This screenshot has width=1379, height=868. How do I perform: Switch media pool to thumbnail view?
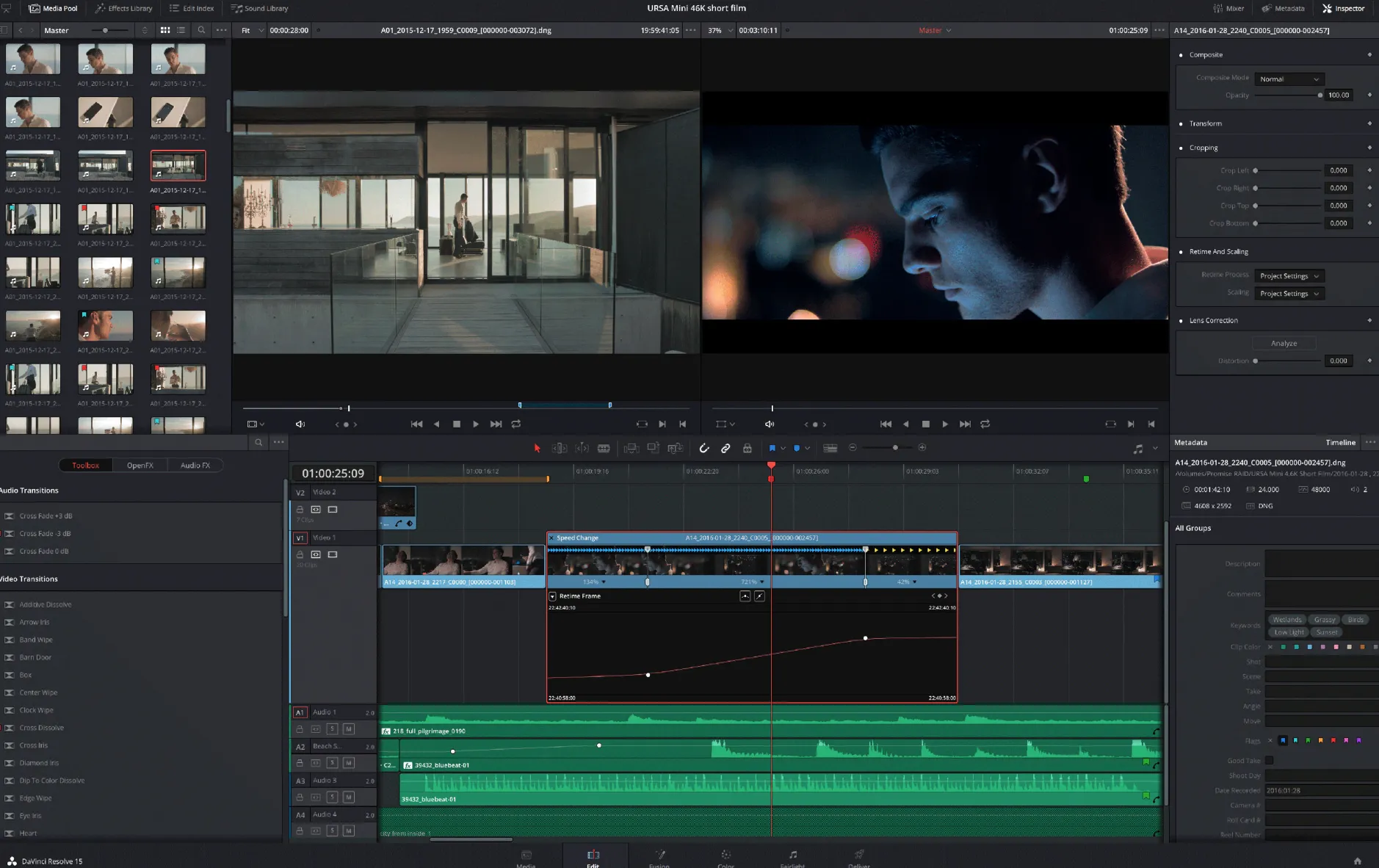pyautogui.click(x=165, y=30)
